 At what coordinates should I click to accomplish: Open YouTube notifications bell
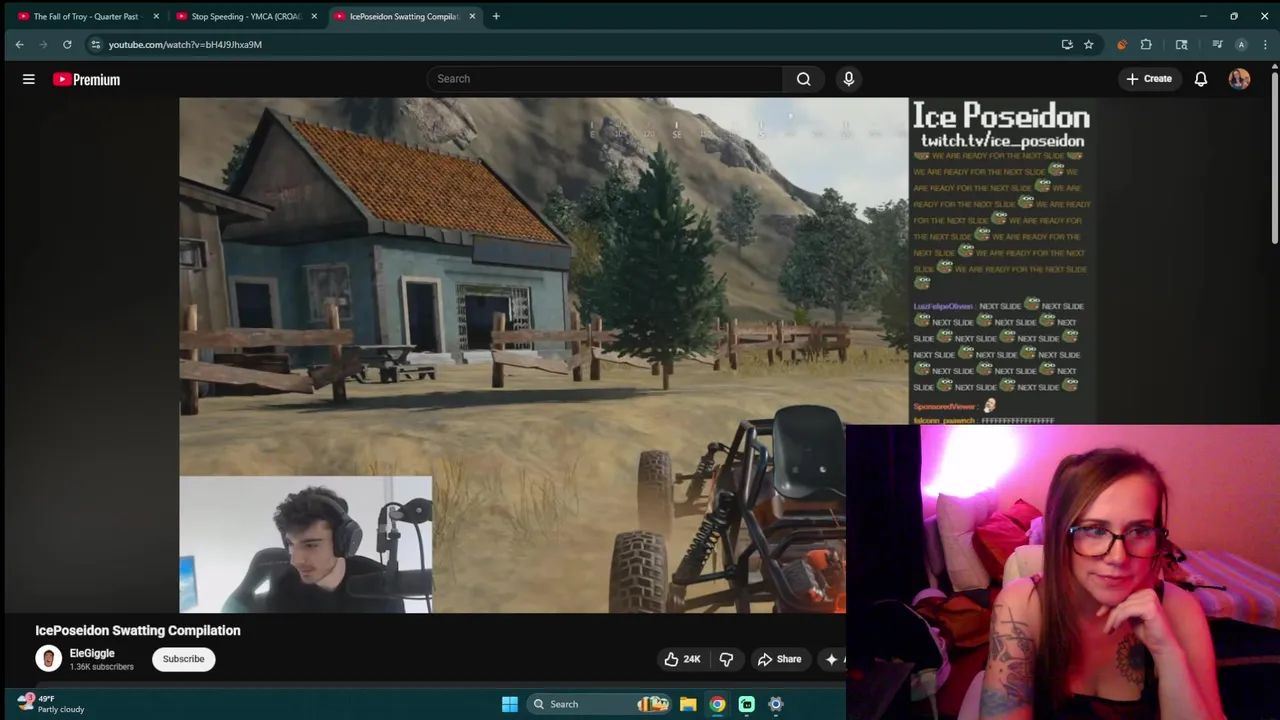1201,79
